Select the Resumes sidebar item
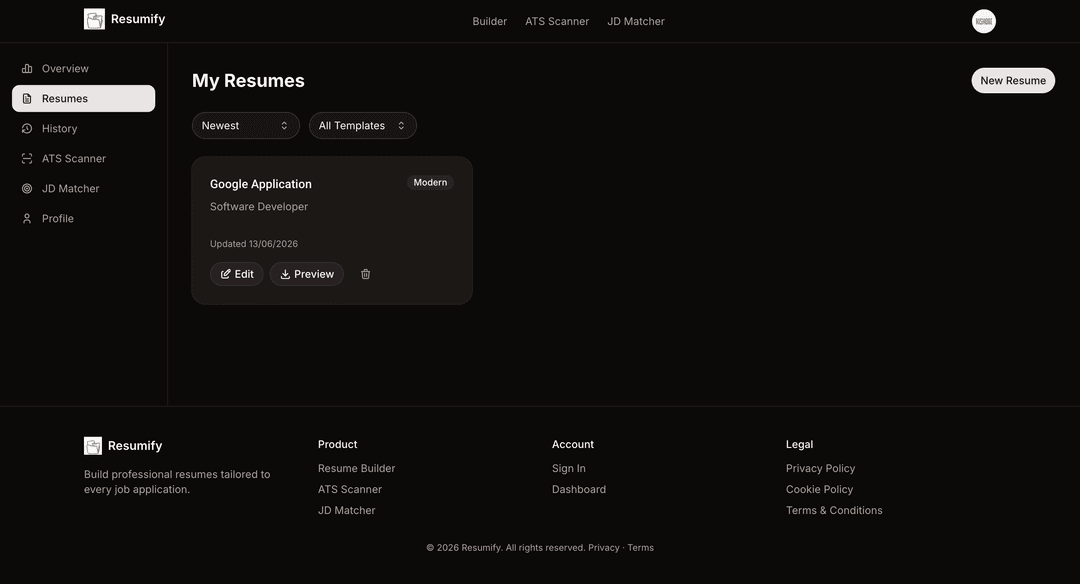Screen dimensions: 1080x584 (83, 98)
